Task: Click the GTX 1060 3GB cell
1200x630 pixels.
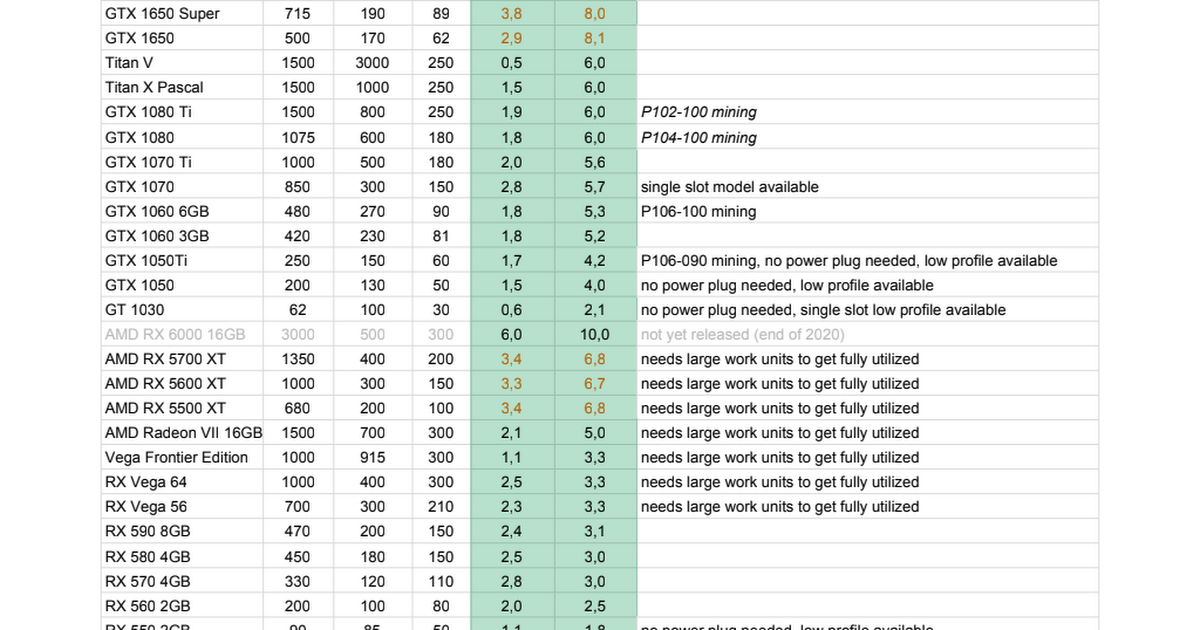Action: click(182, 236)
